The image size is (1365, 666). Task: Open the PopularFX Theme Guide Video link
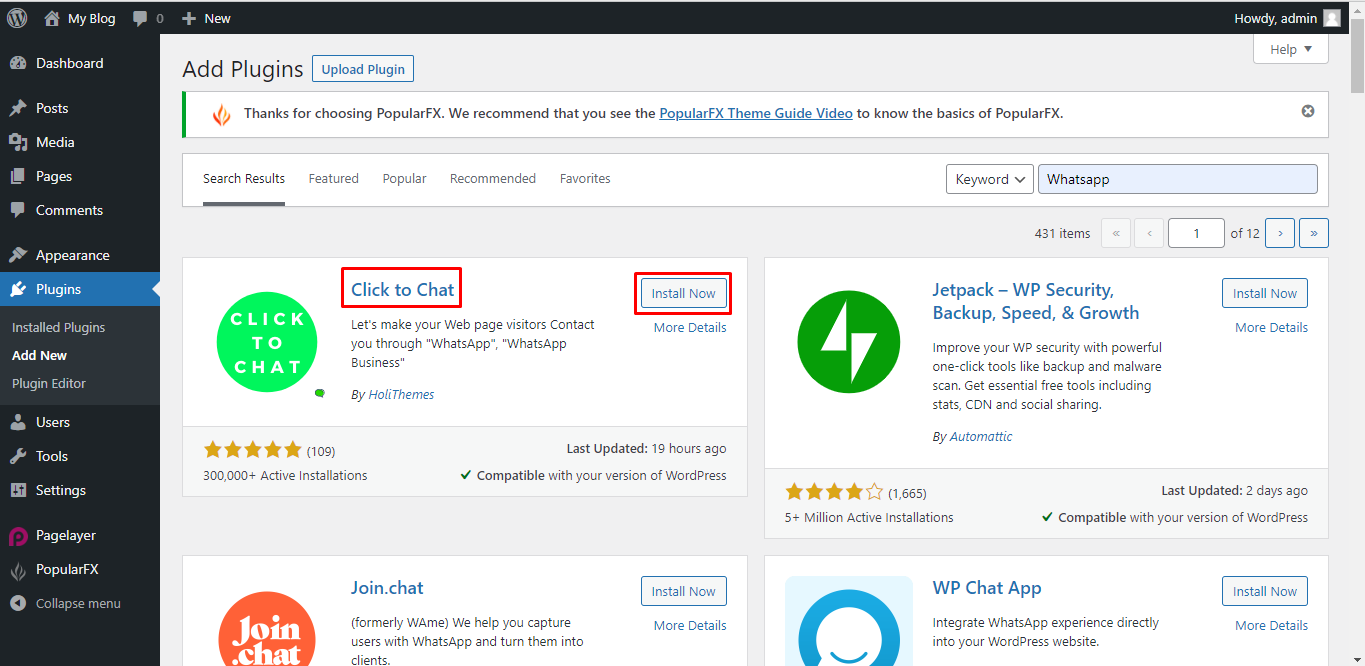[756, 113]
